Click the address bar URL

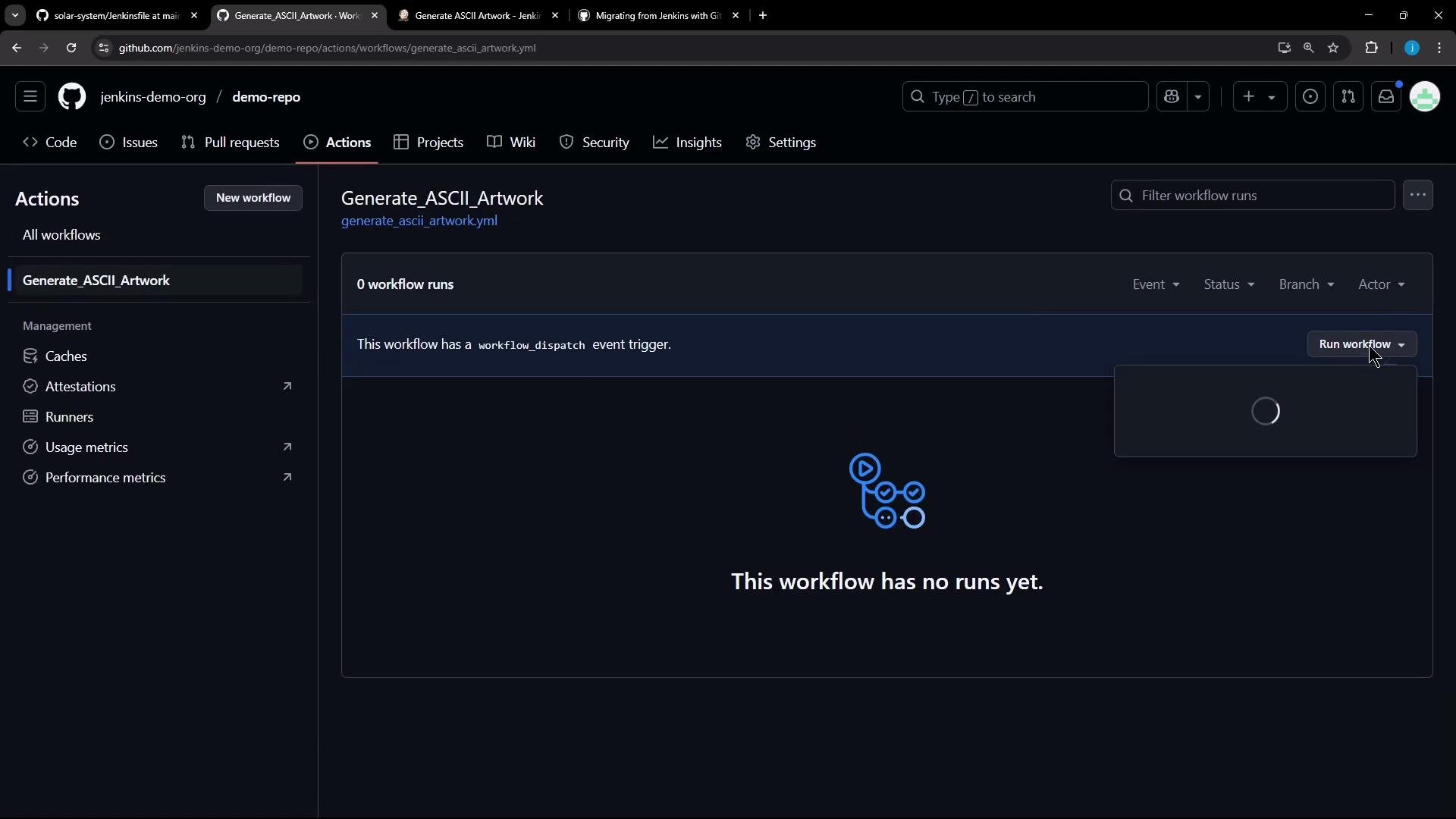point(327,48)
